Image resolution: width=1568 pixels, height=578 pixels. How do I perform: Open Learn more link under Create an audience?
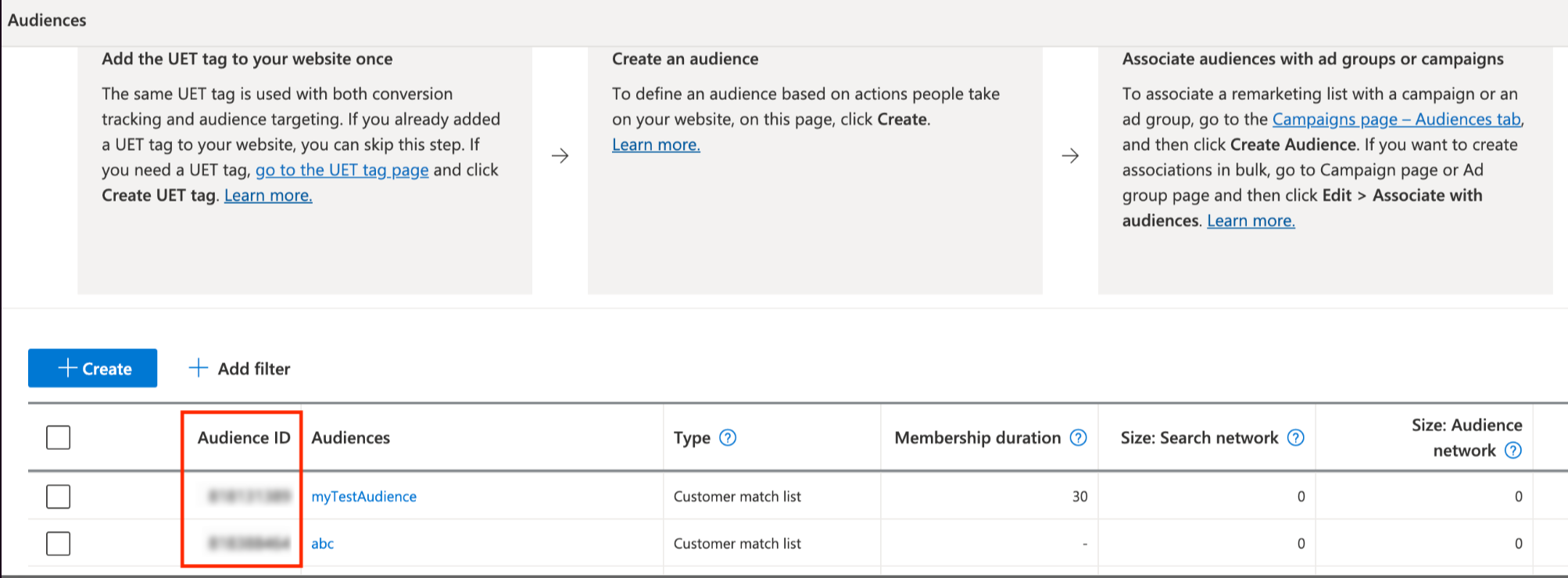656,144
